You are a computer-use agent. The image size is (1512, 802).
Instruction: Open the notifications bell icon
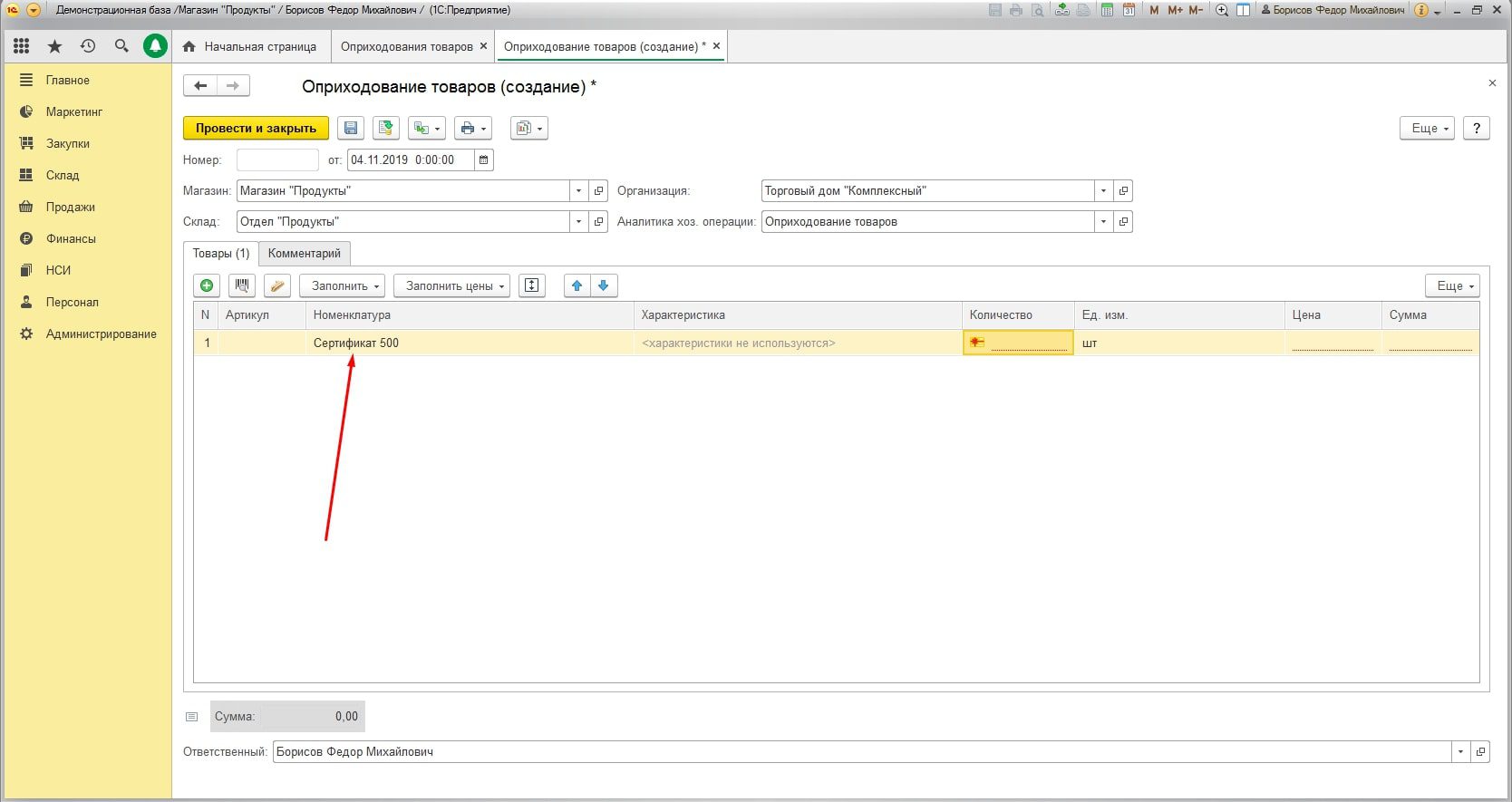(155, 46)
